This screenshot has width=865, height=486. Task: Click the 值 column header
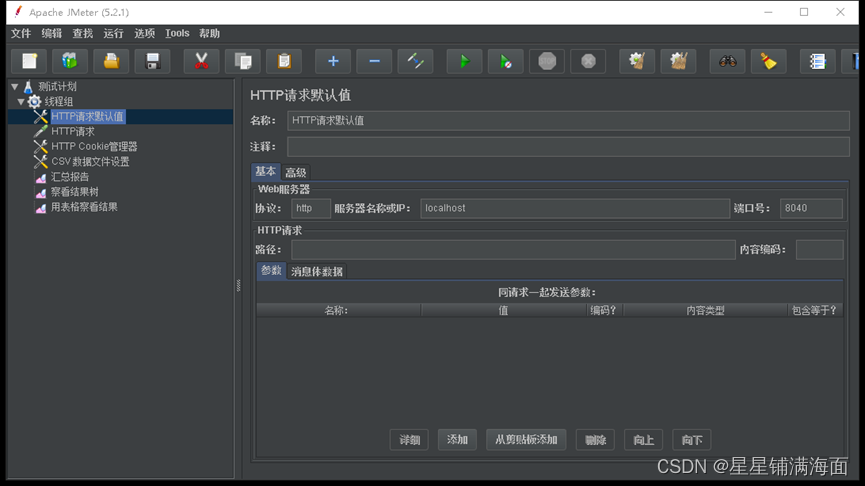(x=503, y=311)
